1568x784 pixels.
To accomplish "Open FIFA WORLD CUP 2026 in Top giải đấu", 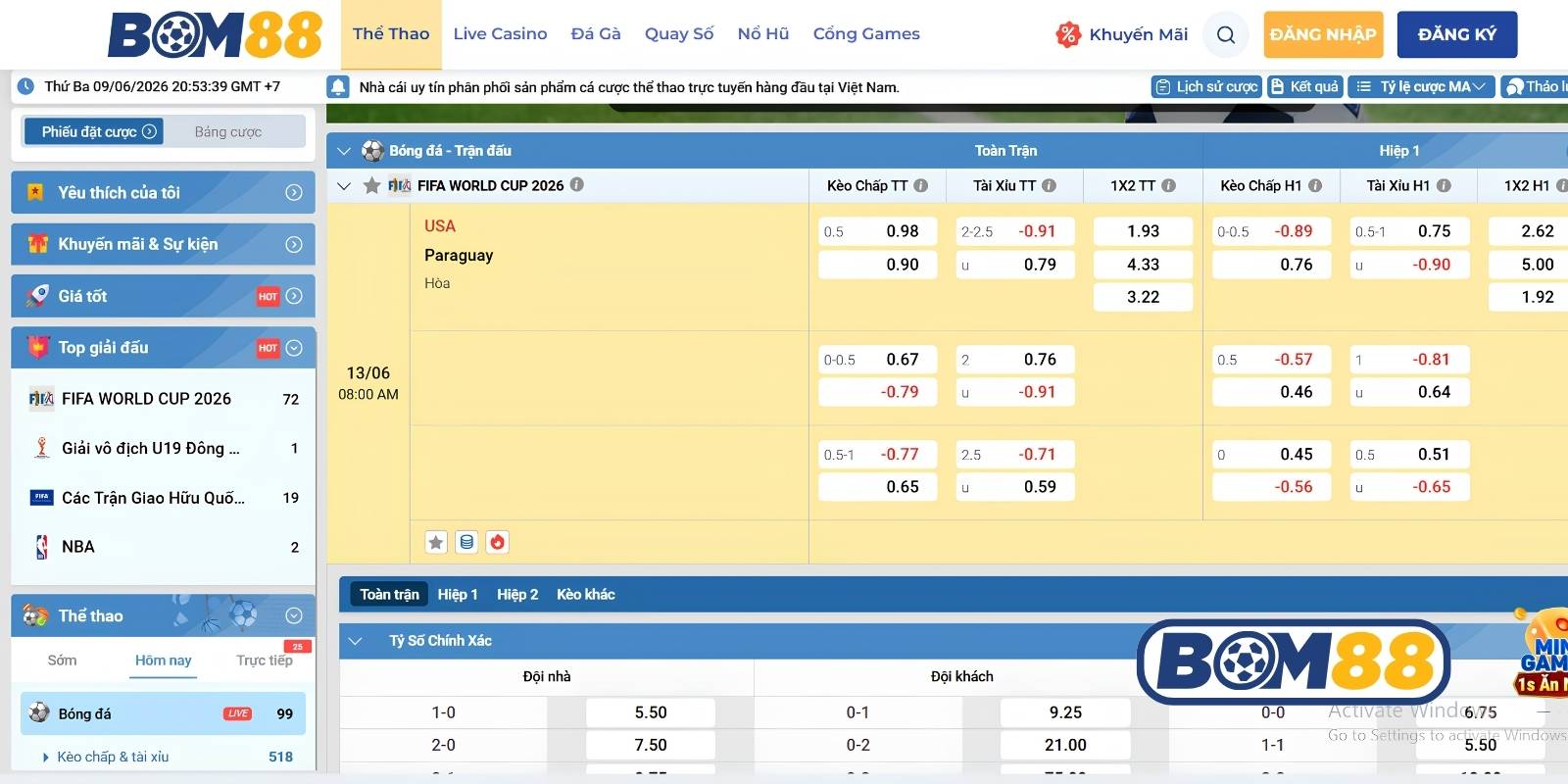I will point(164,399).
